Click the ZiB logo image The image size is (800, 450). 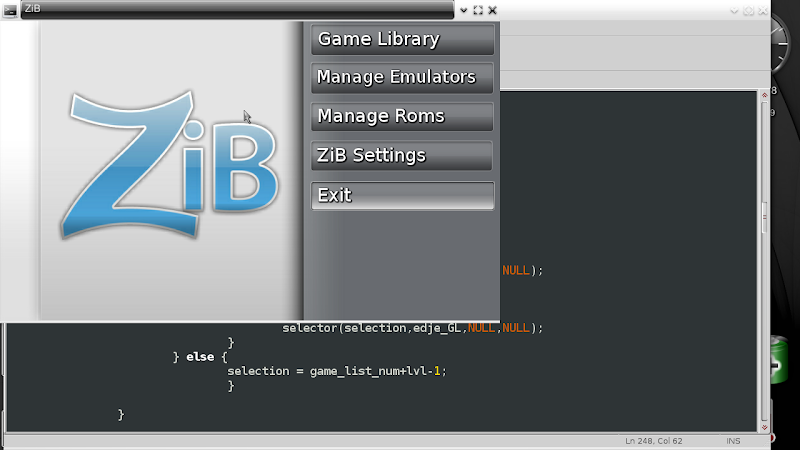[170, 164]
